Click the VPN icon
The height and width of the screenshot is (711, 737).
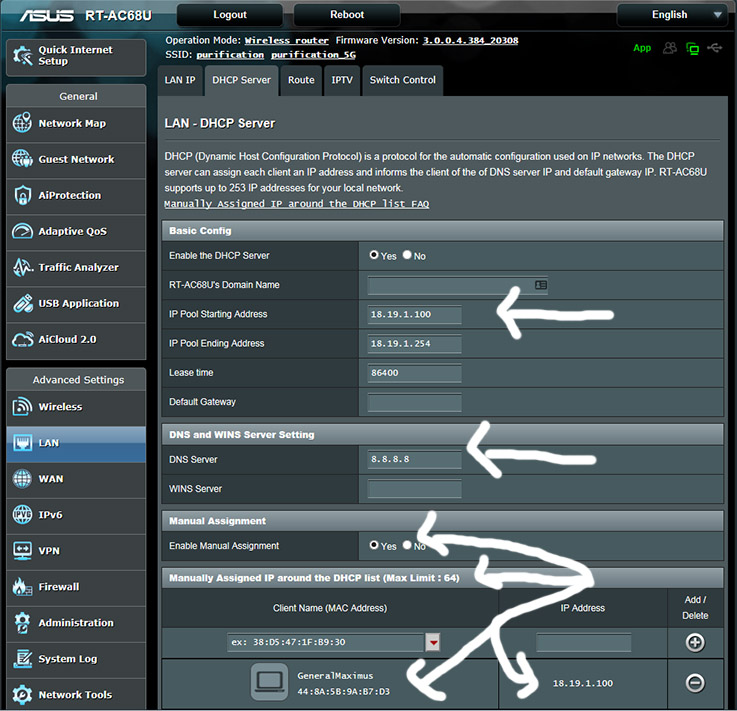click(x=22, y=550)
